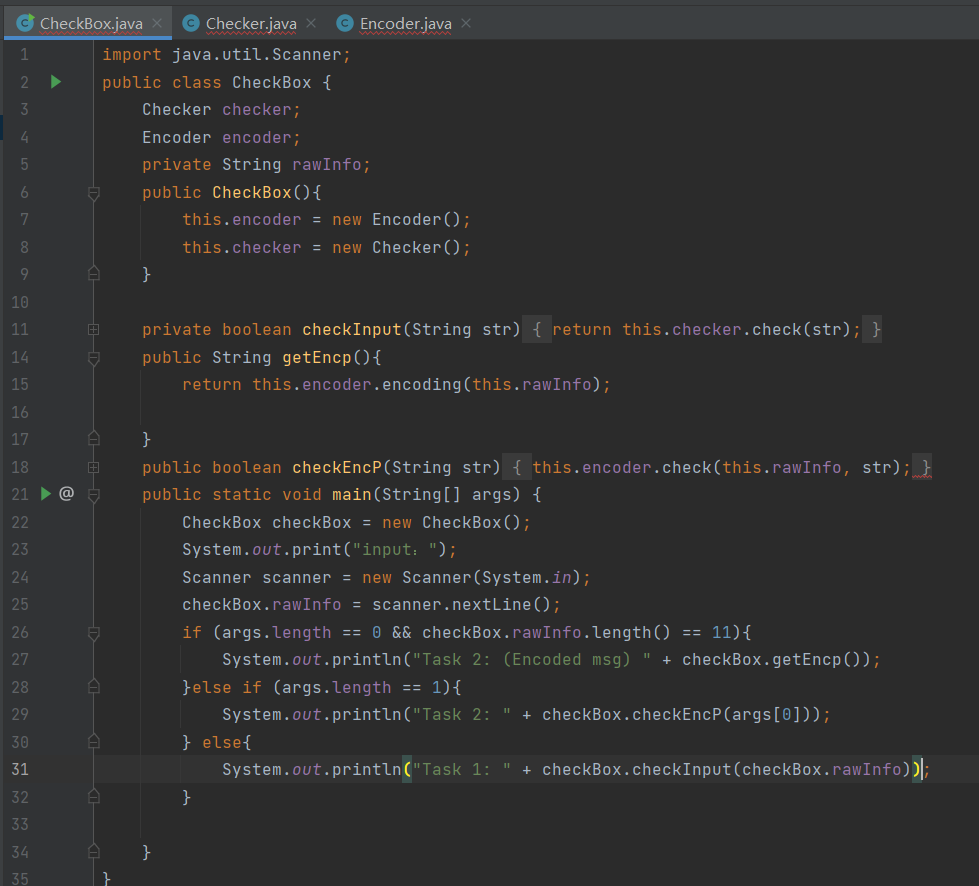Close the Checker.java tab

click(310, 22)
